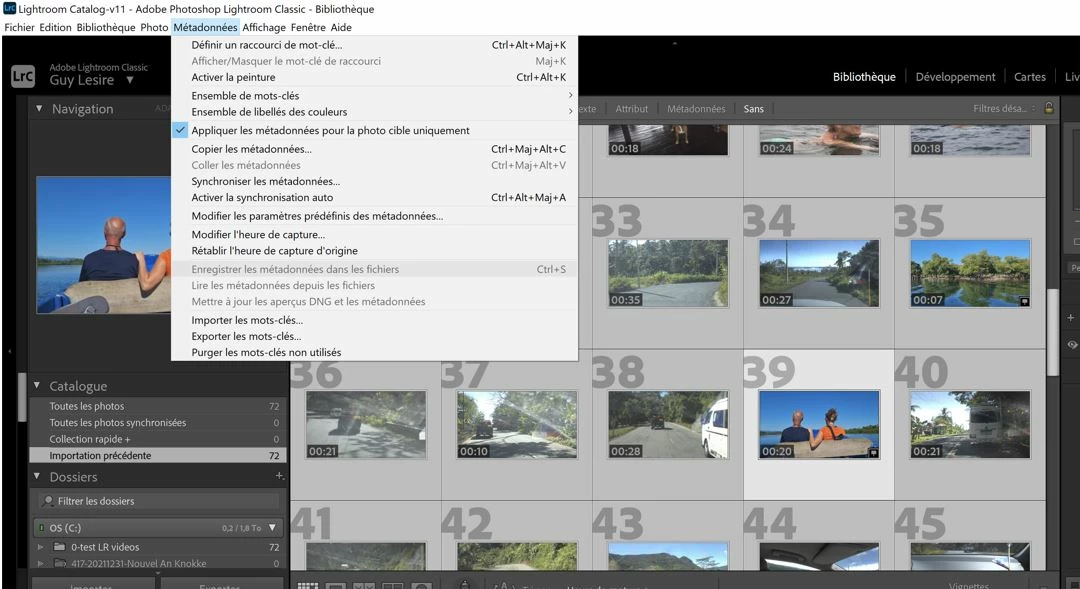The width and height of the screenshot is (1080, 589).
Task: Toggle 'Appliquer les métadonnées pour la photo cible uniquement' checkmark
Action: tap(180, 130)
